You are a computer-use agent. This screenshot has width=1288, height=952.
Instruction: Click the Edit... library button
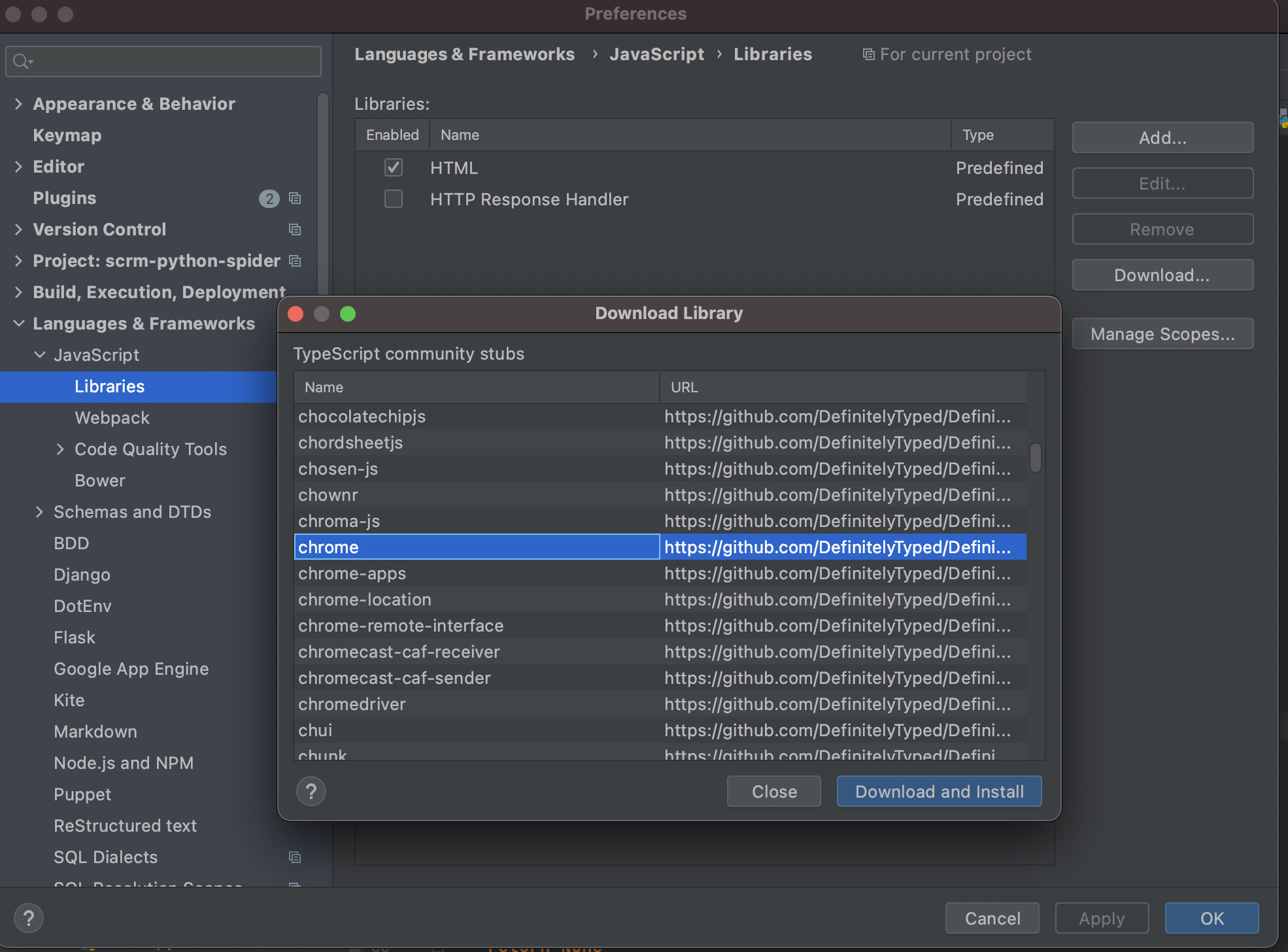point(1162,183)
